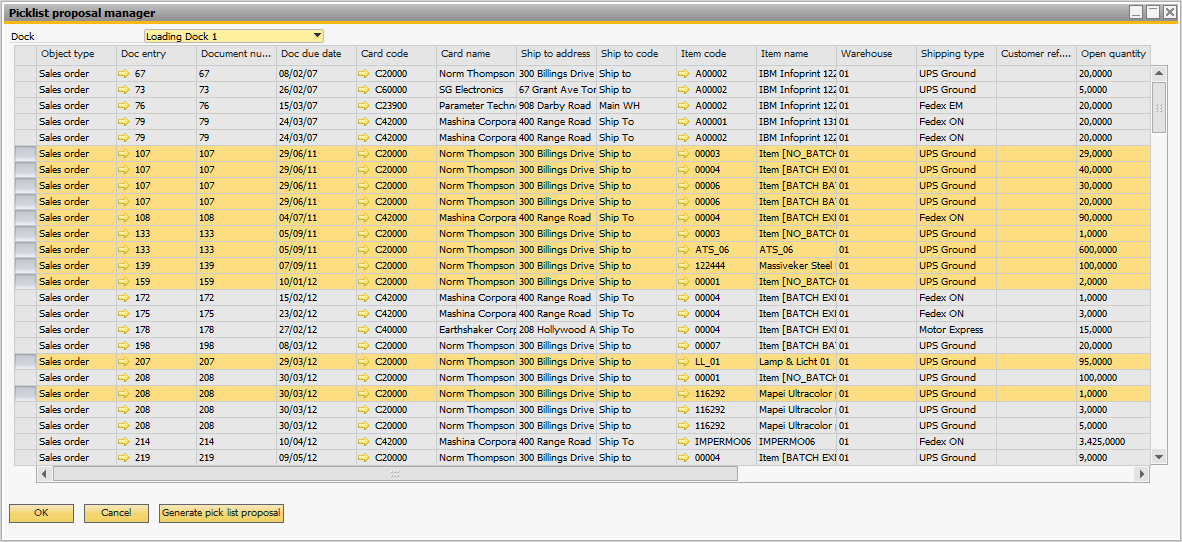Open item link arrow for IMPERMO06
This screenshot has height=542, width=1182.
pyautogui.click(x=684, y=442)
